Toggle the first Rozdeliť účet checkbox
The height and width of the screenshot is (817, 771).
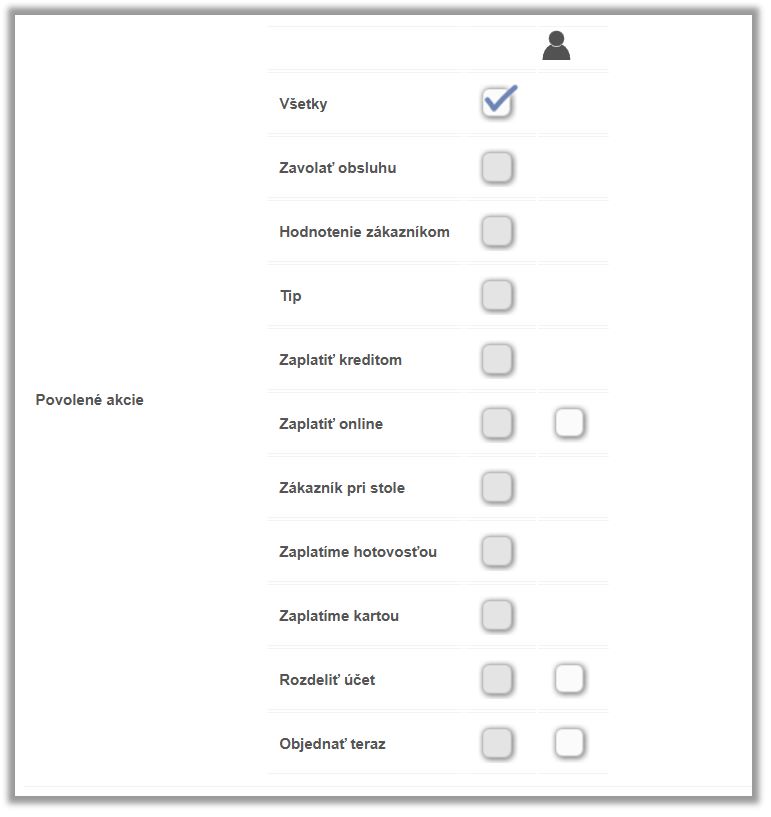click(x=497, y=679)
